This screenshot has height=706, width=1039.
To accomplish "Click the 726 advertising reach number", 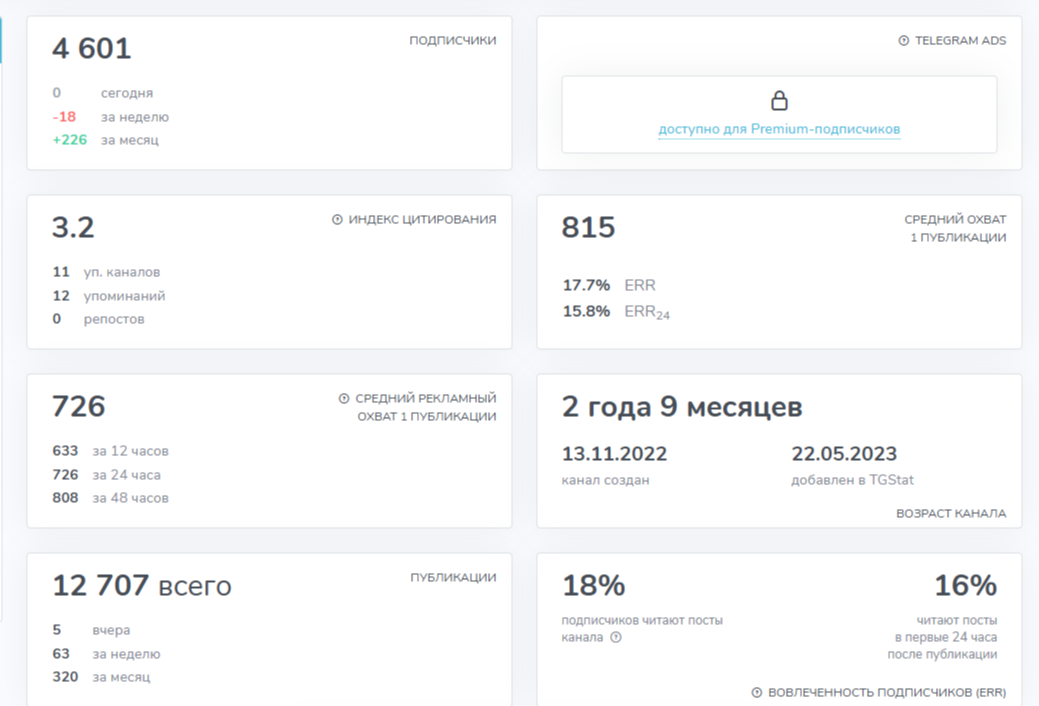I will pyautogui.click(x=78, y=407).
